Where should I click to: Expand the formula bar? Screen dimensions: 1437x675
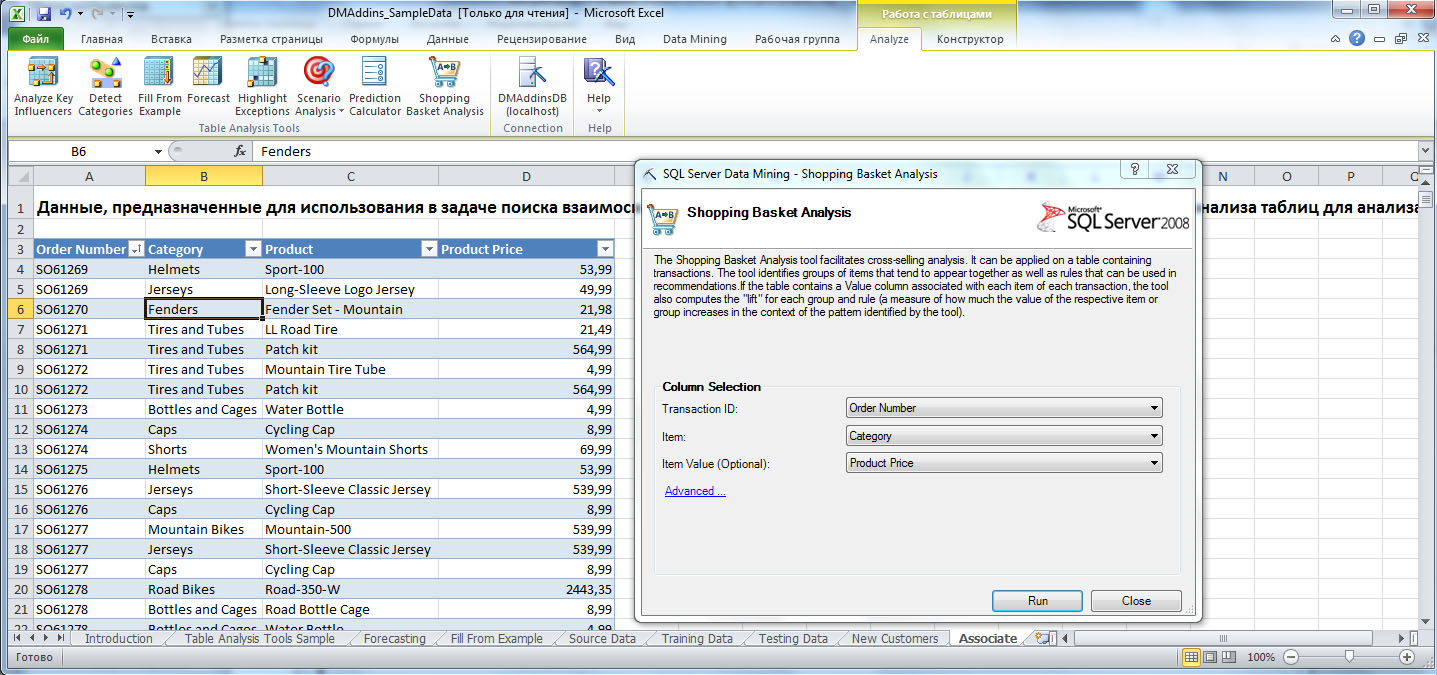coord(1426,151)
